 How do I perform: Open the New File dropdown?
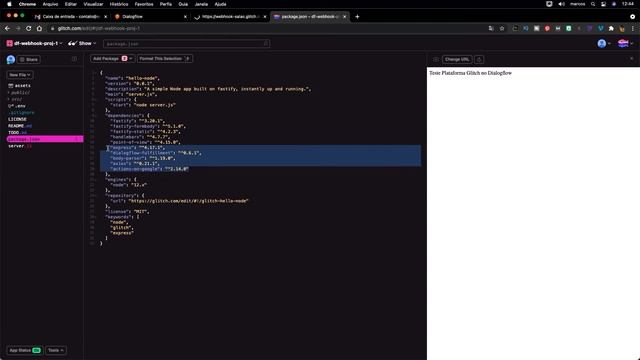pos(20,75)
